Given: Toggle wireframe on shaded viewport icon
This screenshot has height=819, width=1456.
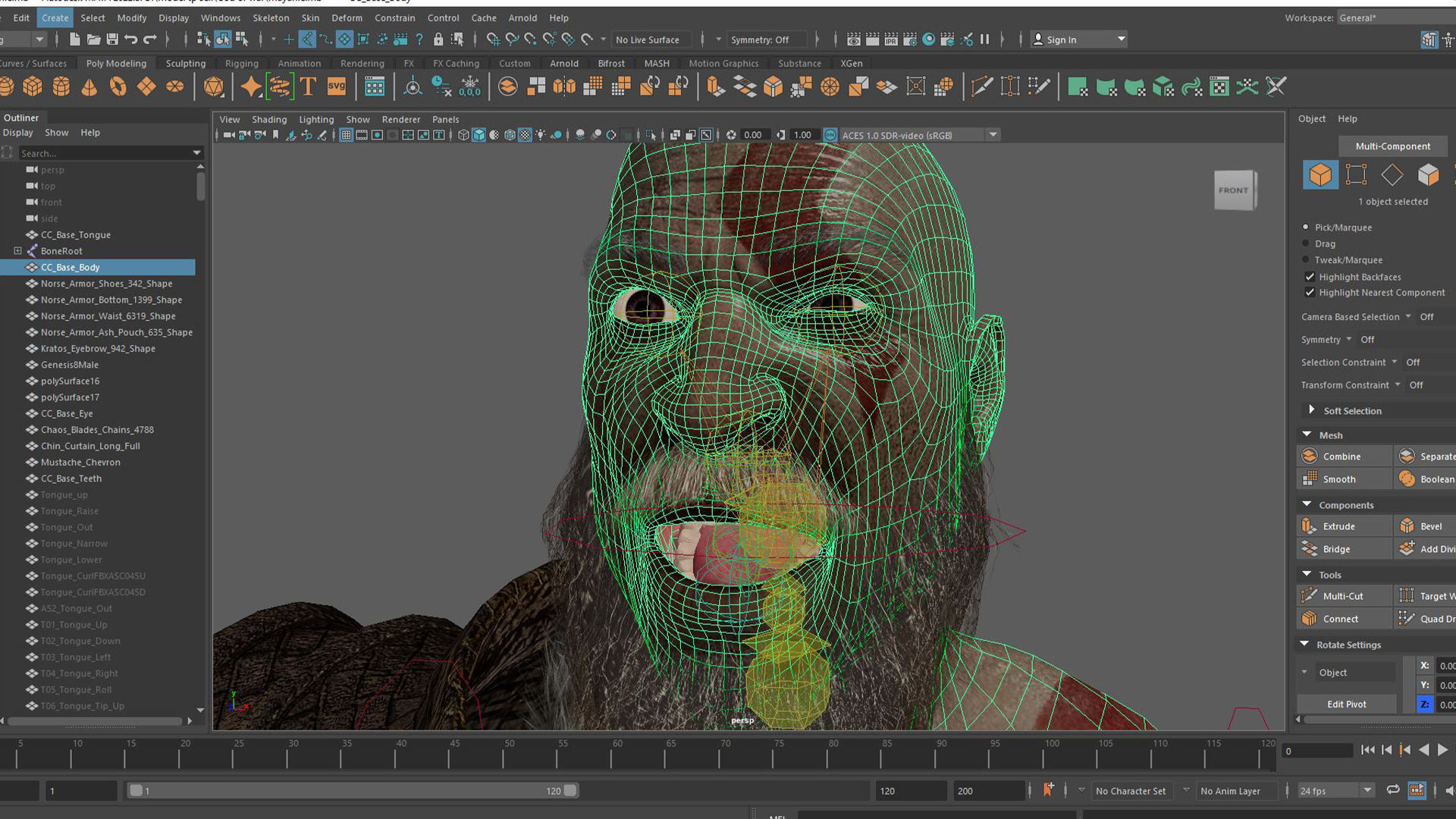Looking at the screenshot, I should pyautogui.click(x=510, y=135).
